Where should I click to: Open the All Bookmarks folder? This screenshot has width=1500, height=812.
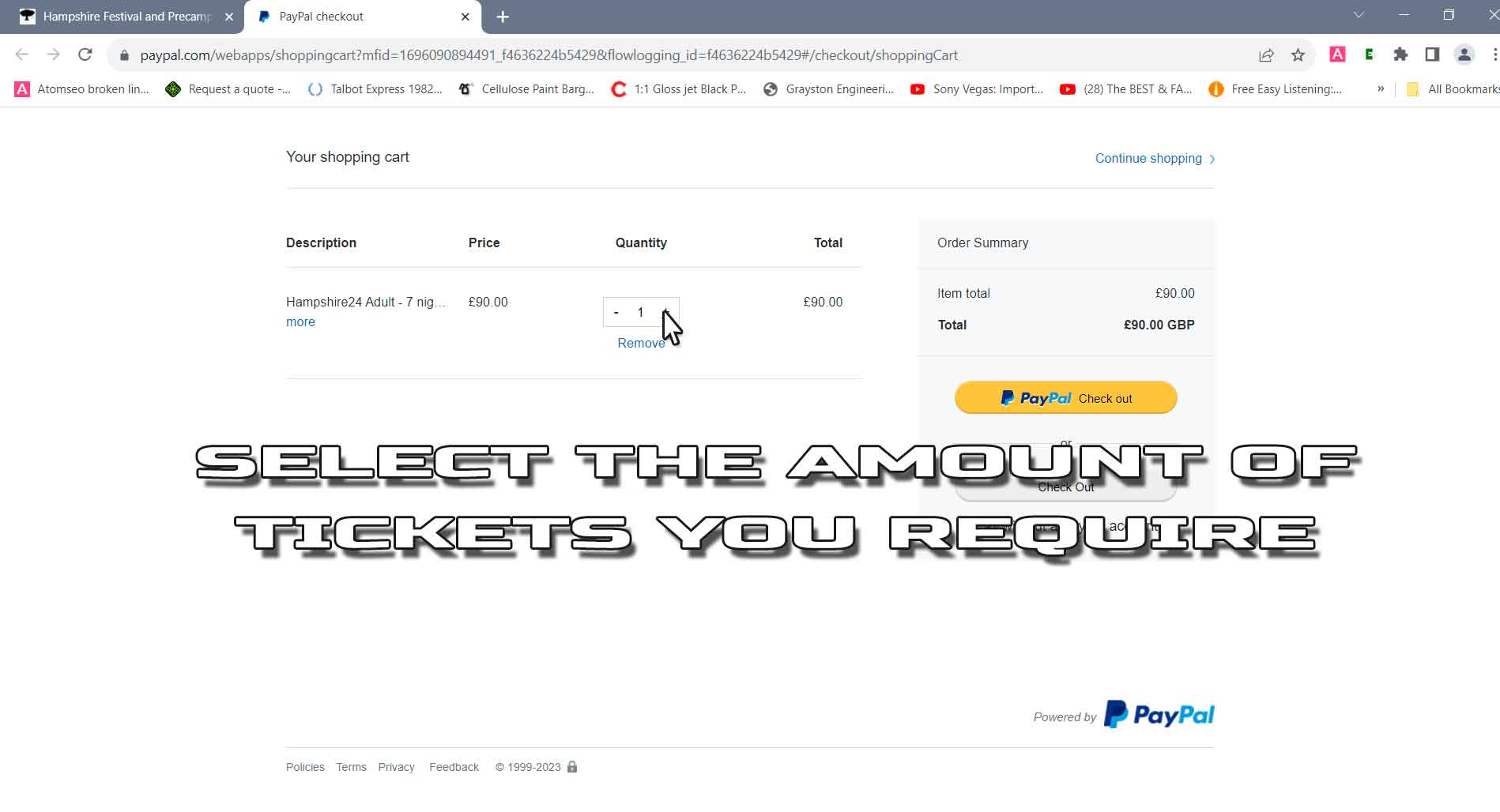(x=1453, y=89)
